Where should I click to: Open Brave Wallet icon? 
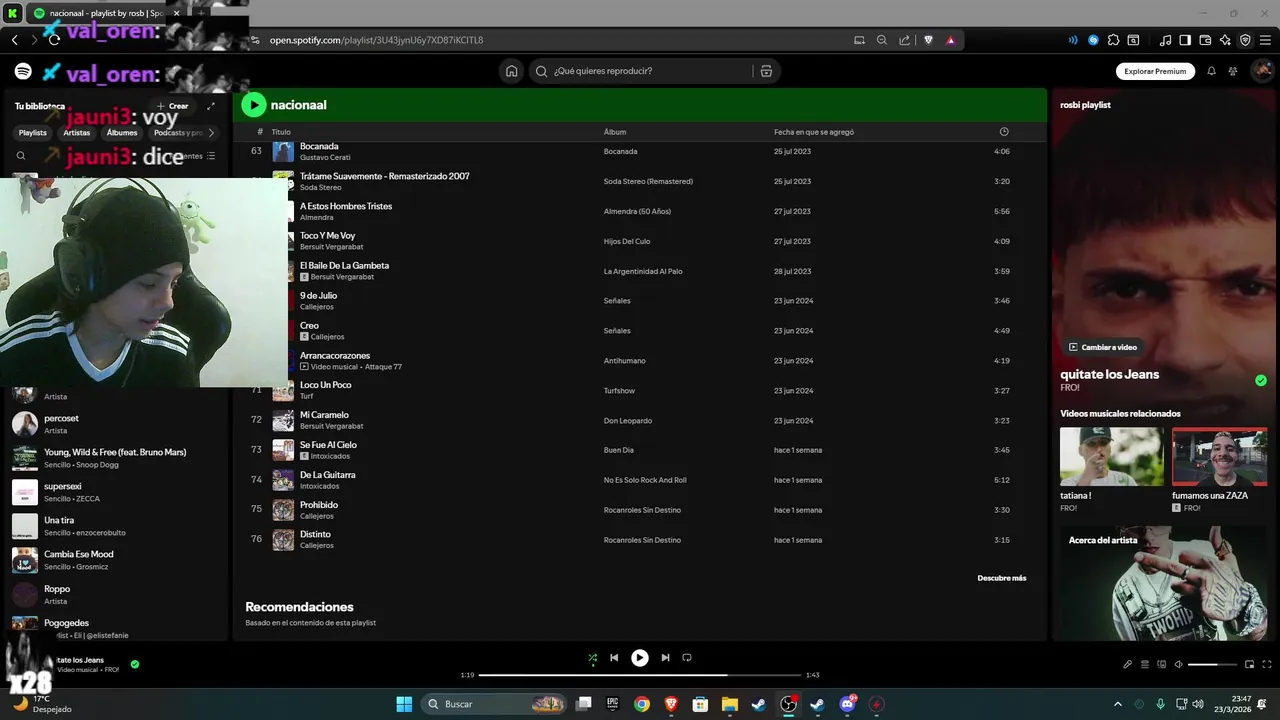point(1205,40)
